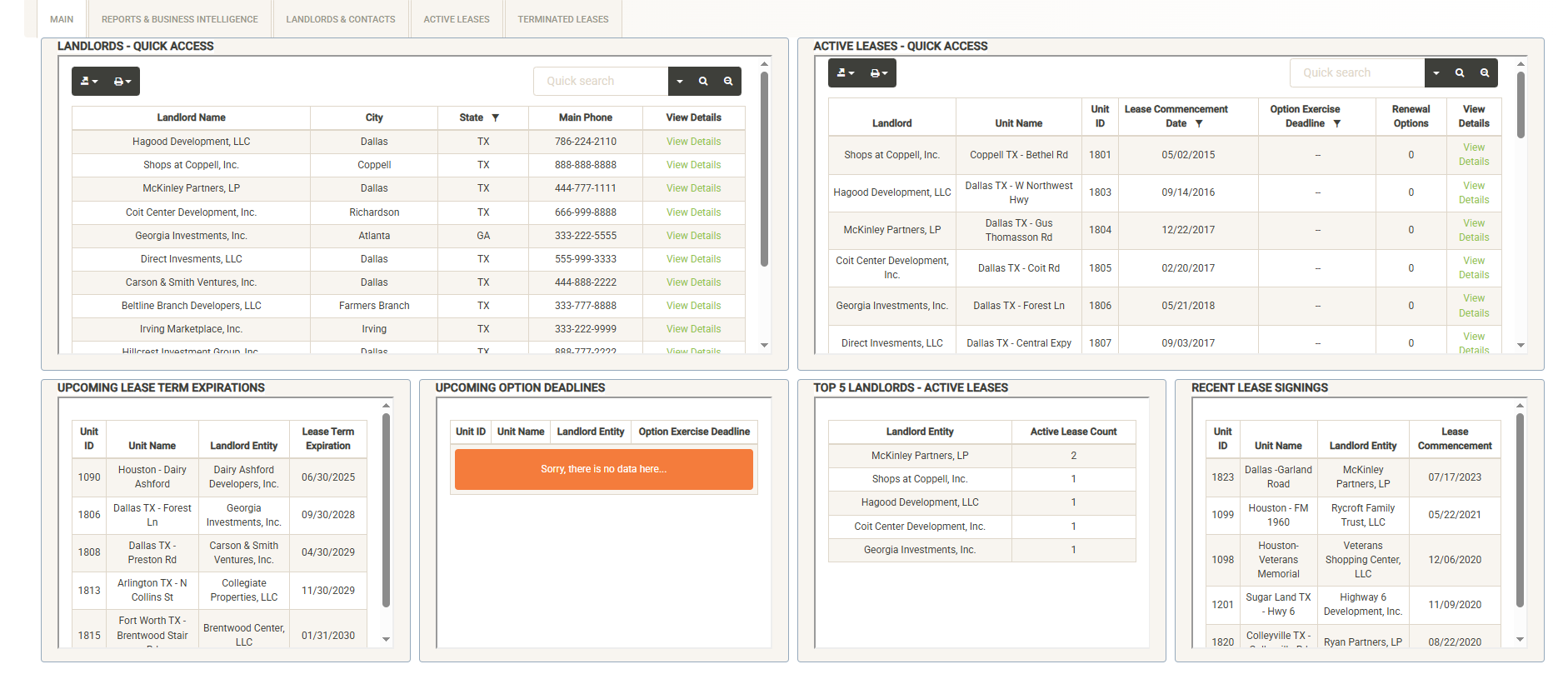This screenshot has width=1568, height=679.
Task: Toggle the State column filter
Action: (496, 118)
